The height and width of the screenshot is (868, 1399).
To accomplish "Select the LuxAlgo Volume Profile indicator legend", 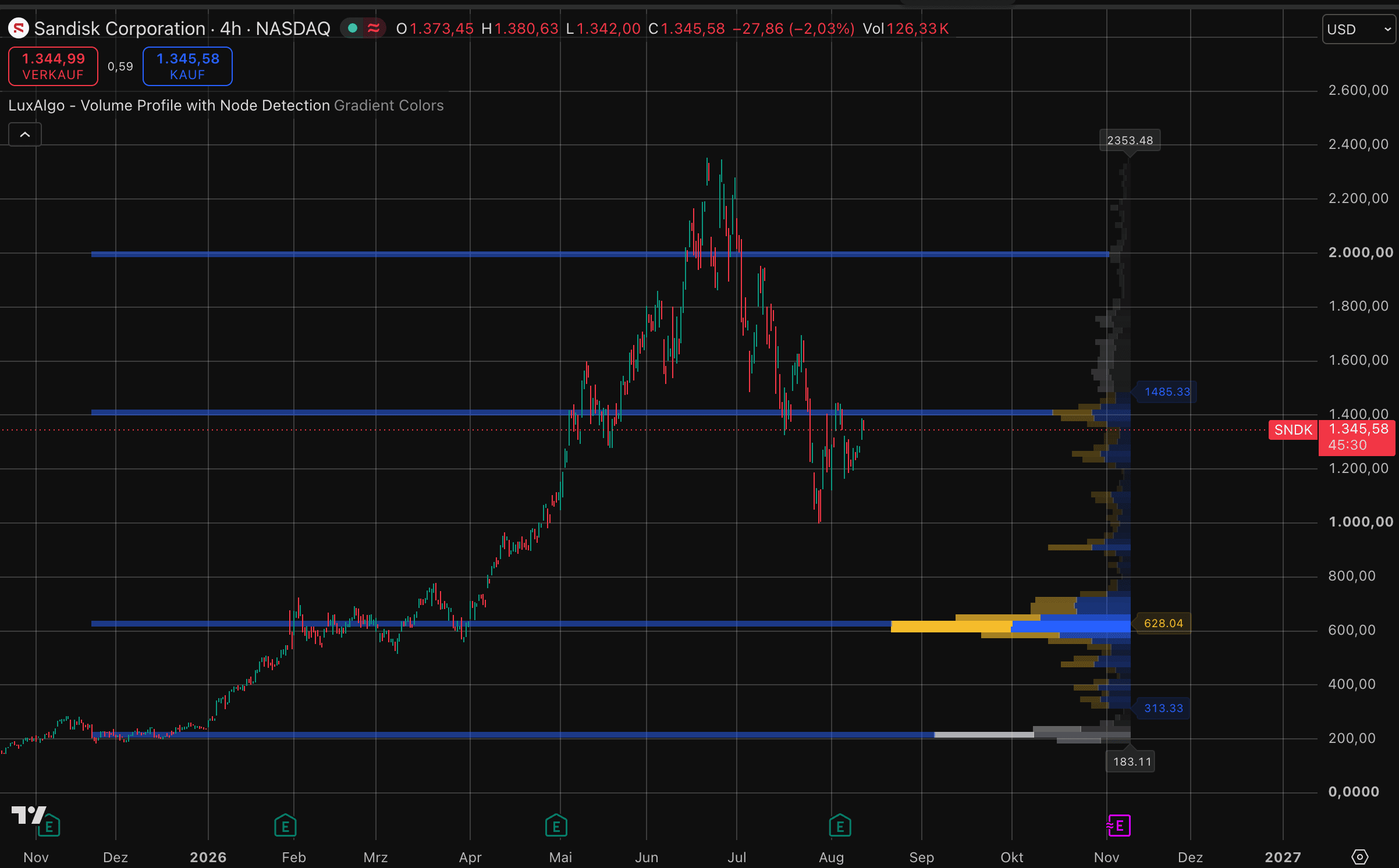I will click(226, 105).
